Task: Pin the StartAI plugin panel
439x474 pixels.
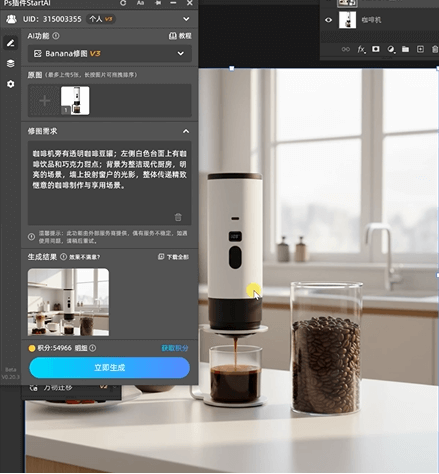Action: [x=158, y=3]
